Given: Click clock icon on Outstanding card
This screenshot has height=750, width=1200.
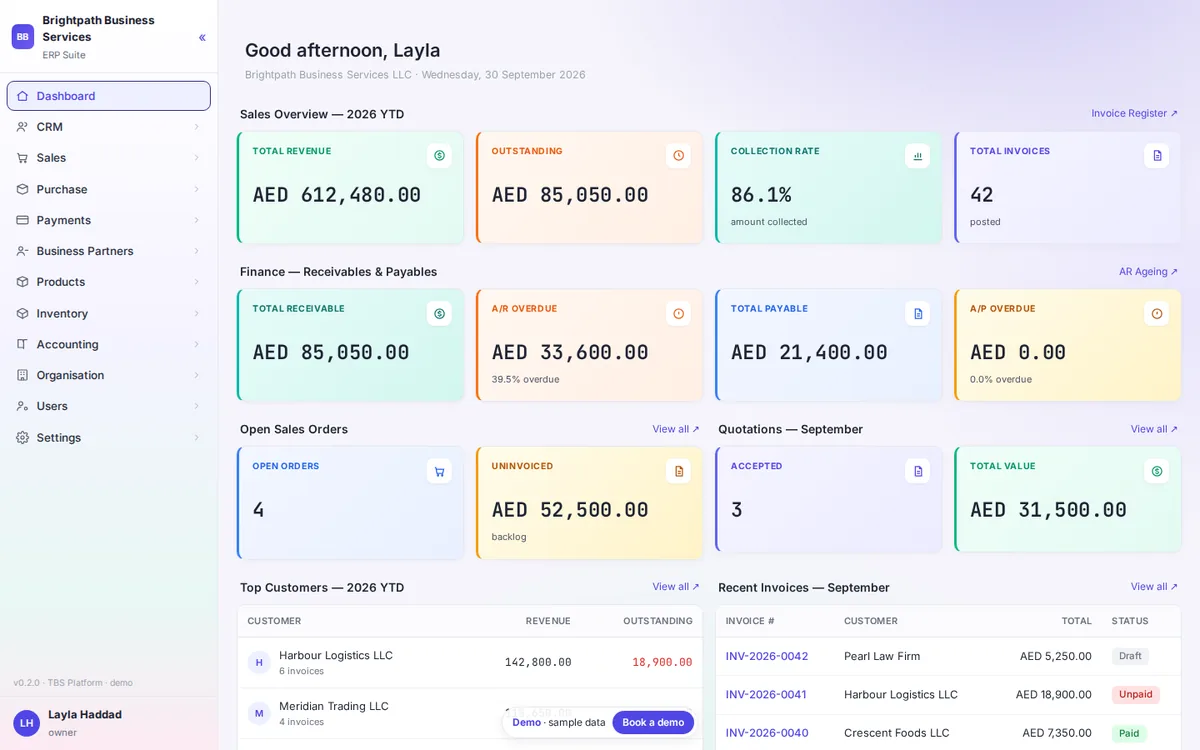Looking at the screenshot, I should click(x=678, y=156).
